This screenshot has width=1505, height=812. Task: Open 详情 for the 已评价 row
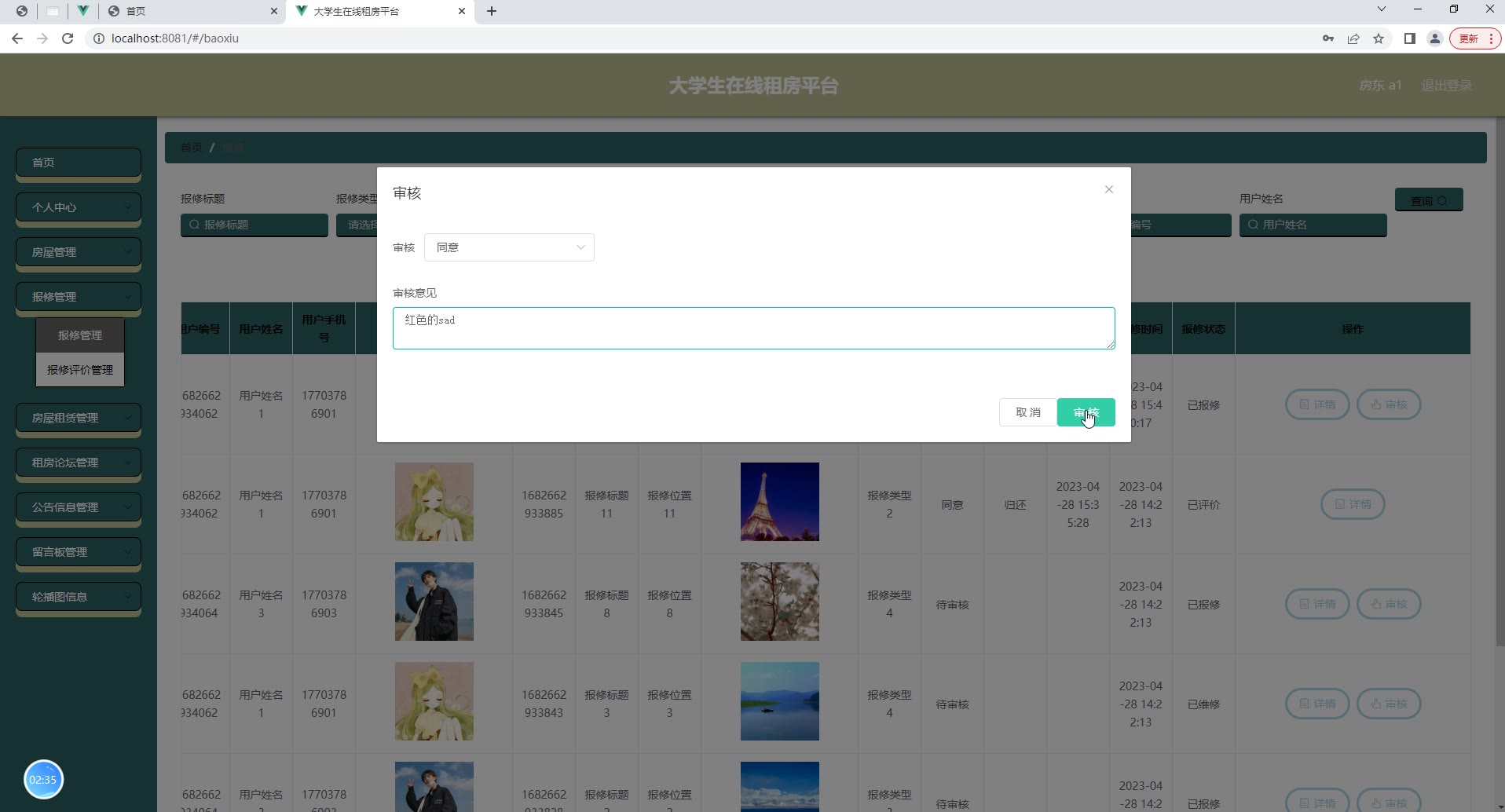tap(1353, 504)
